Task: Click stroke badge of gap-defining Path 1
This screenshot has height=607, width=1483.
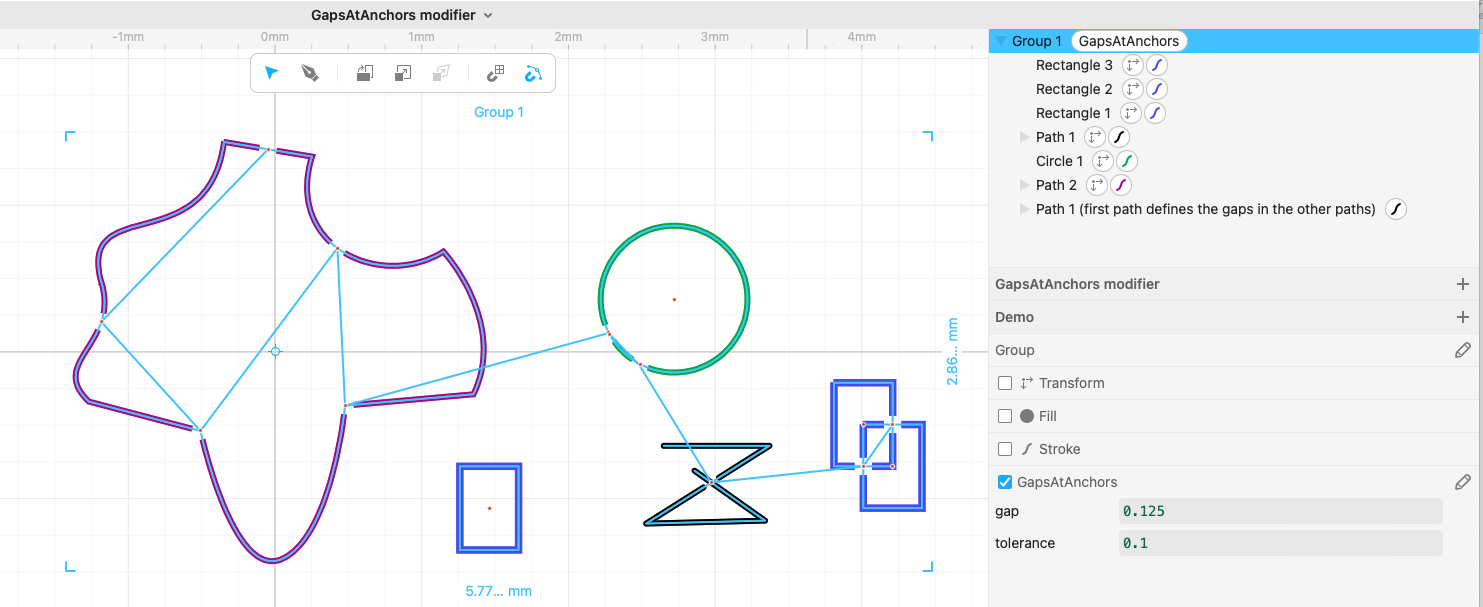Action: tap(1396, 209)
